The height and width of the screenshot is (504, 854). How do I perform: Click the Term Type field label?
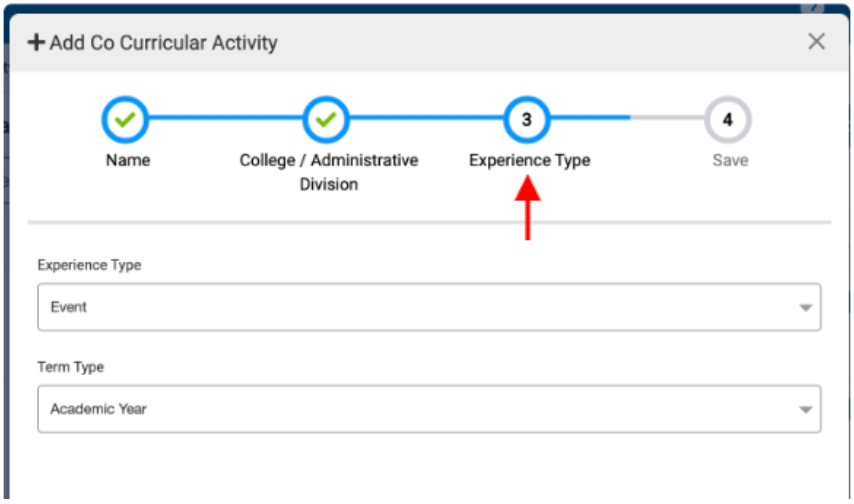tap(70, 367)
